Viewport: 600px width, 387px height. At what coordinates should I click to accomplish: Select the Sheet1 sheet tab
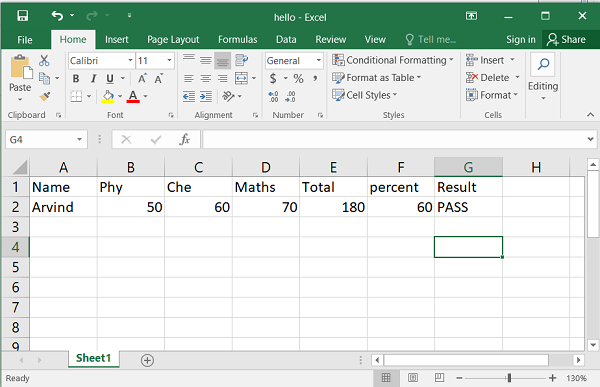click(x=94, y=358)
